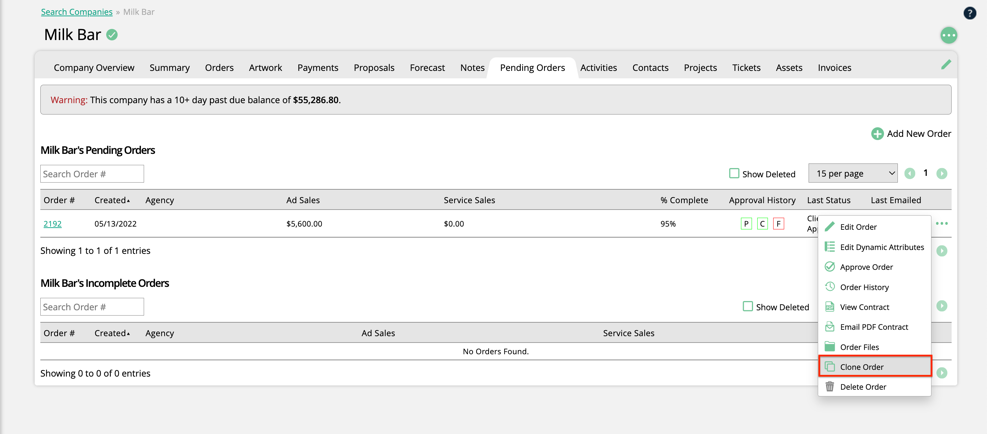Open the row actions ellipsis for order 2192

(x=942, y=224)
